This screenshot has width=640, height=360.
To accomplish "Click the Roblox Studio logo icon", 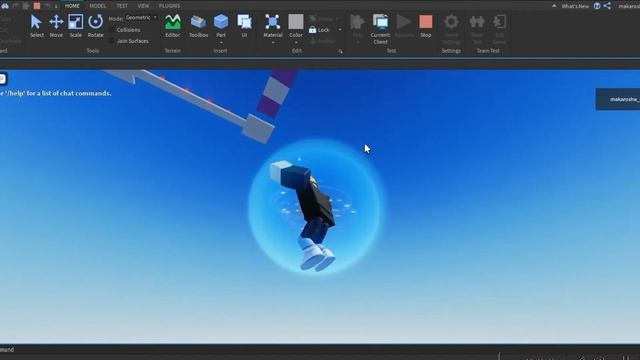I will (5, 6).
